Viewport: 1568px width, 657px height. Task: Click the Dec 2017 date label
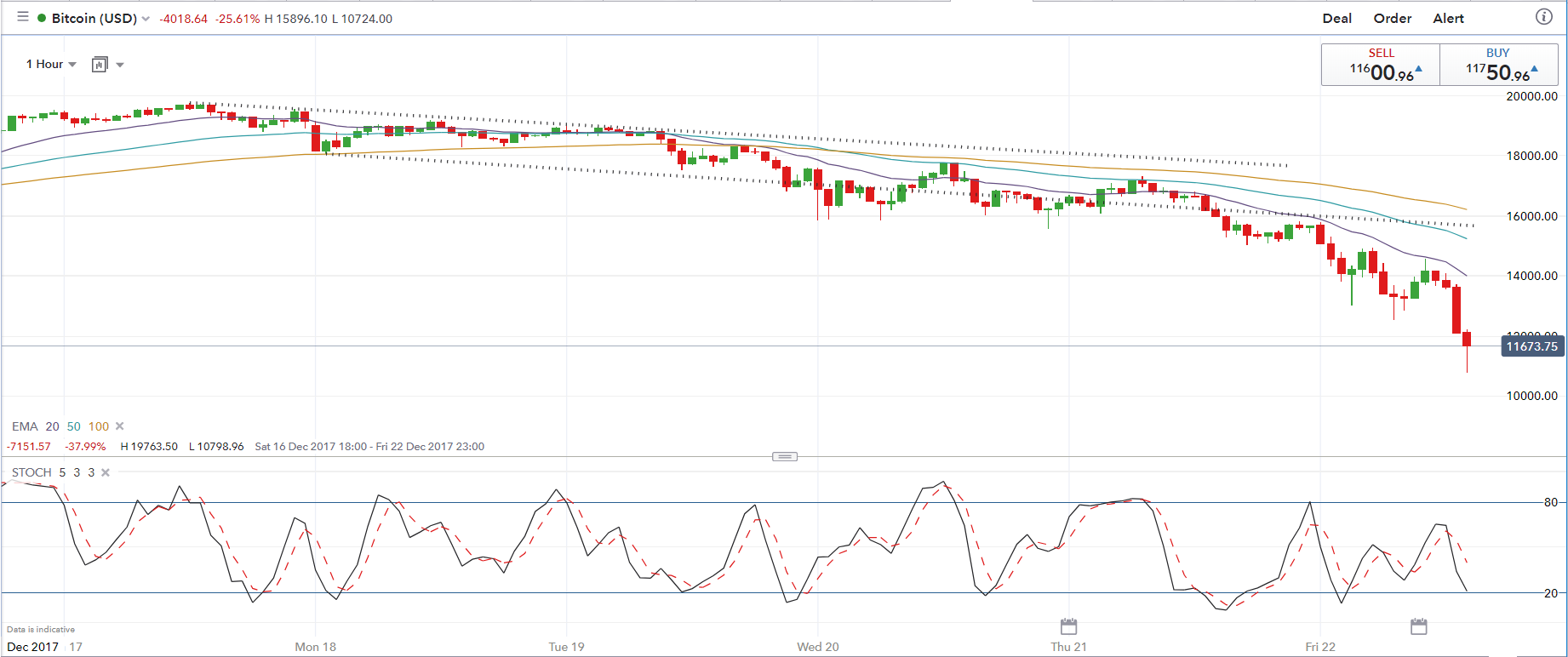tap(33, 647)
